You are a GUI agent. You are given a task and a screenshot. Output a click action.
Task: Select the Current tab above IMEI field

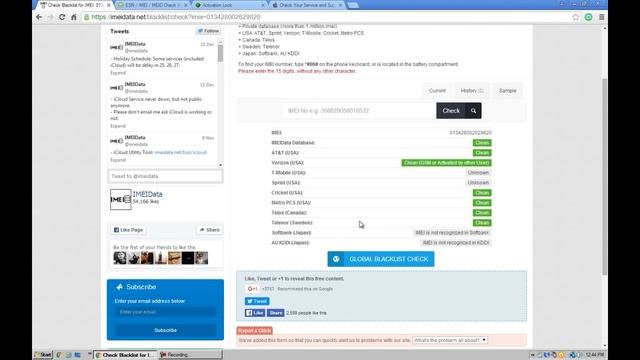coord(437,91)
